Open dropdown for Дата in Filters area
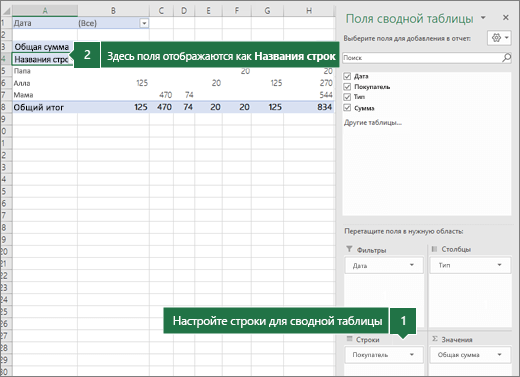520x377 pixels. 412,265
